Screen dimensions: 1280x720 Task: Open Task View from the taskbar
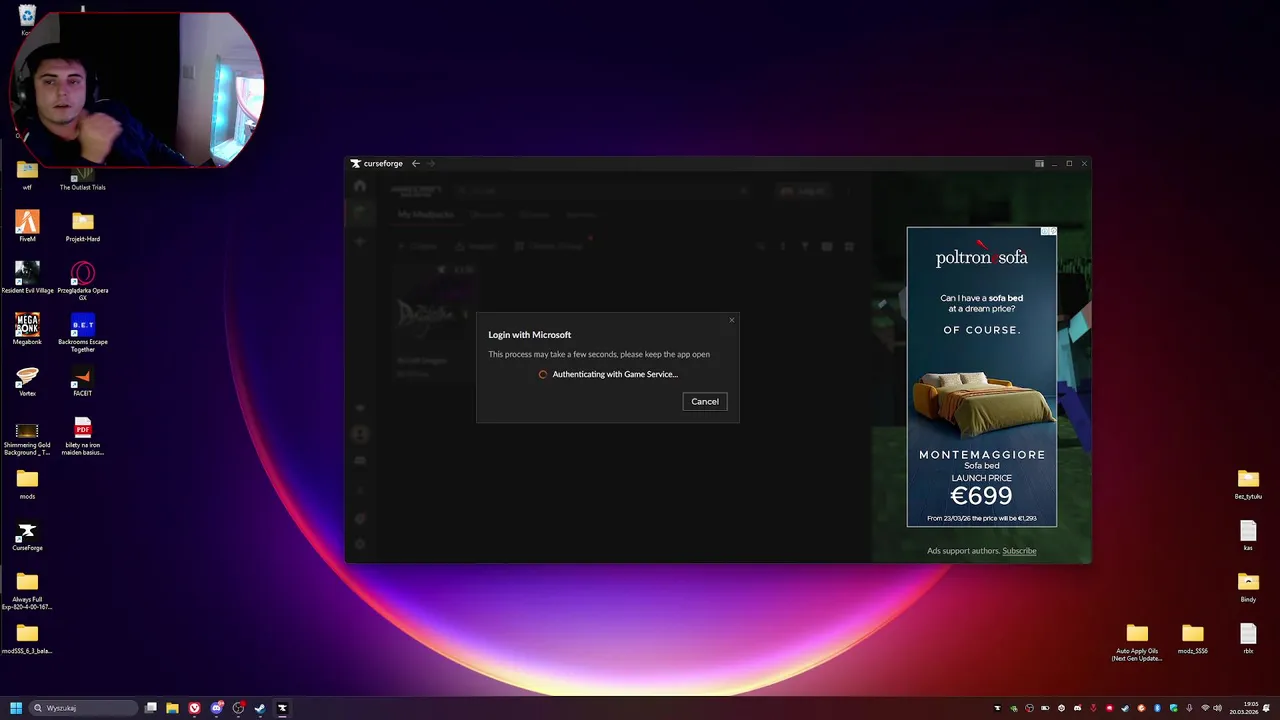(151, 708)
